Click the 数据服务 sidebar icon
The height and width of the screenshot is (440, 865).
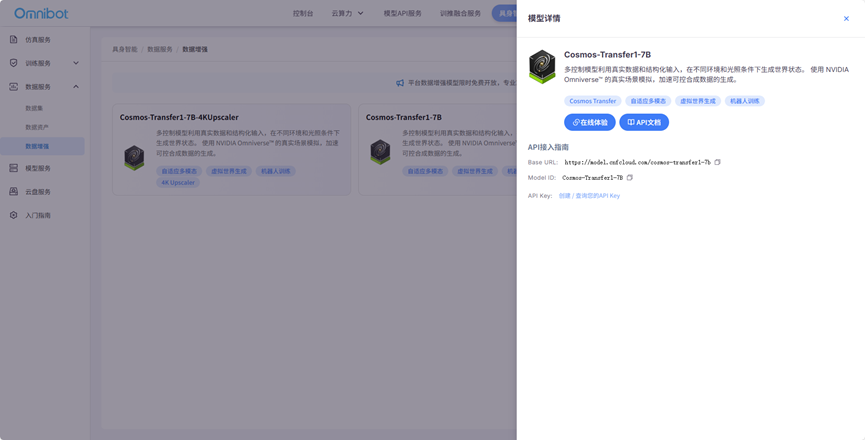14,87
